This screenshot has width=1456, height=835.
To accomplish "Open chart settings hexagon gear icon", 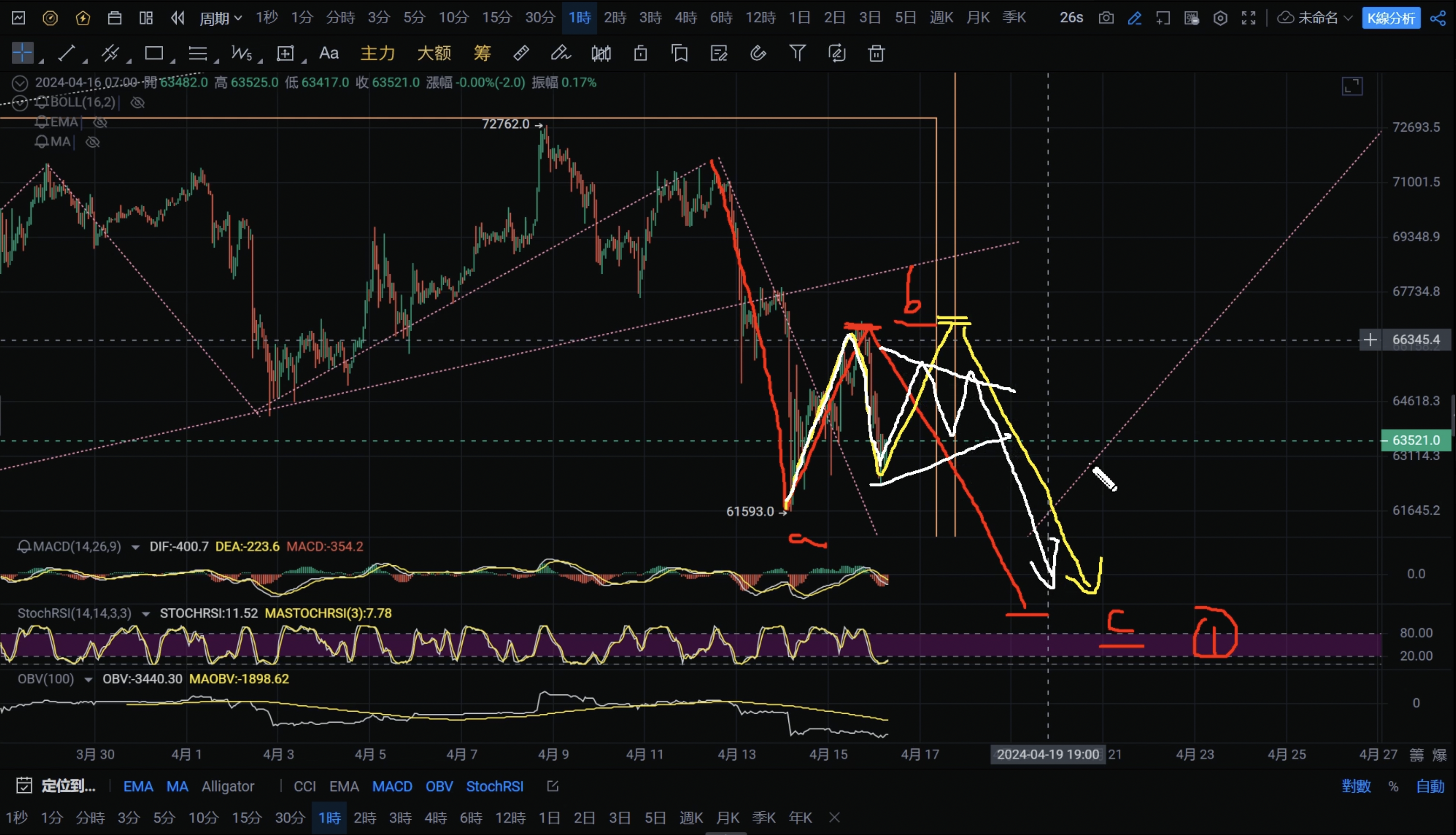I will (x=1220, y=18).
